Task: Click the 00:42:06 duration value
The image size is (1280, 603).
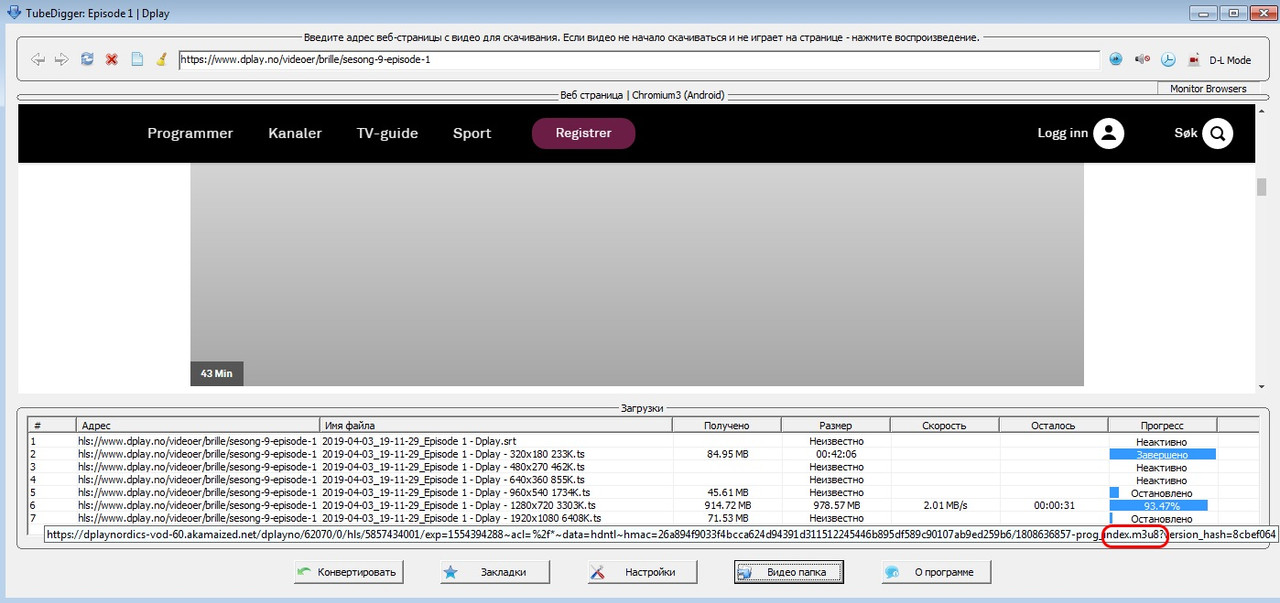Action: click(835, 454)
